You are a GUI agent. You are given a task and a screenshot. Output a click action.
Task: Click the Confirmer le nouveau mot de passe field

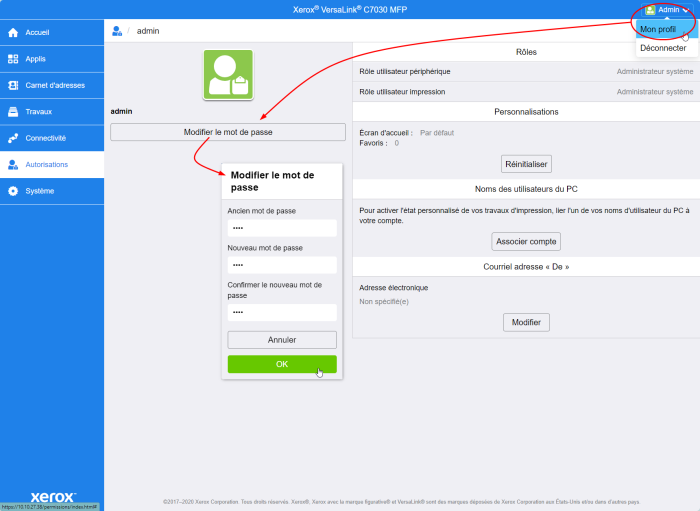[x=282, y=312]
